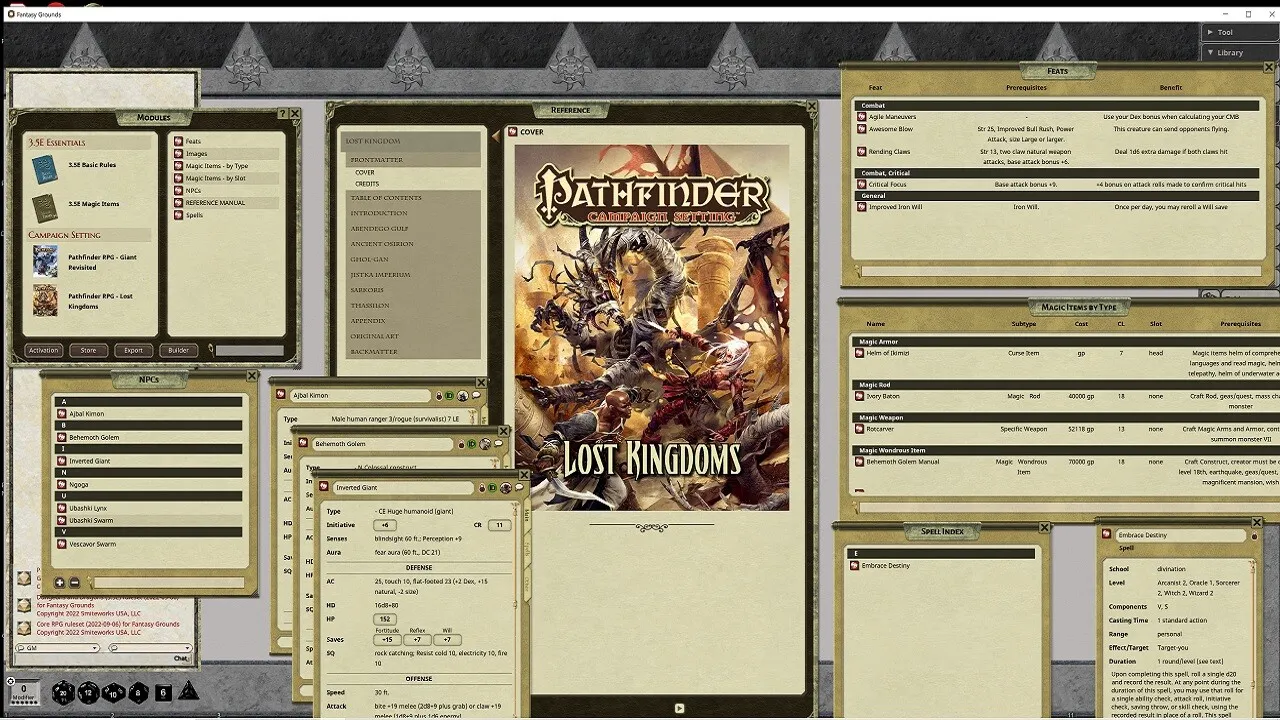Open the GM speaker dropdown in chat
This screenshot has height=720, width=1280.
point(58,648)
